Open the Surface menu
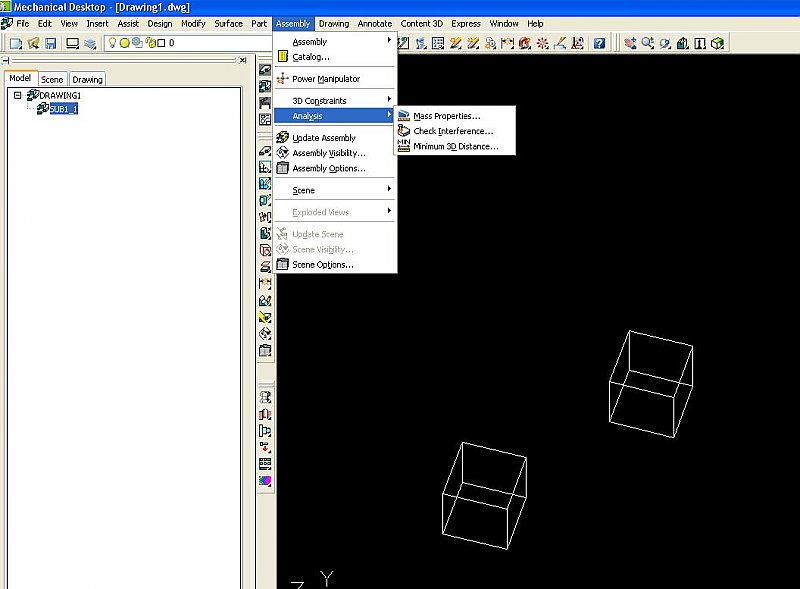The image size is (800, 589). [228, 23]
